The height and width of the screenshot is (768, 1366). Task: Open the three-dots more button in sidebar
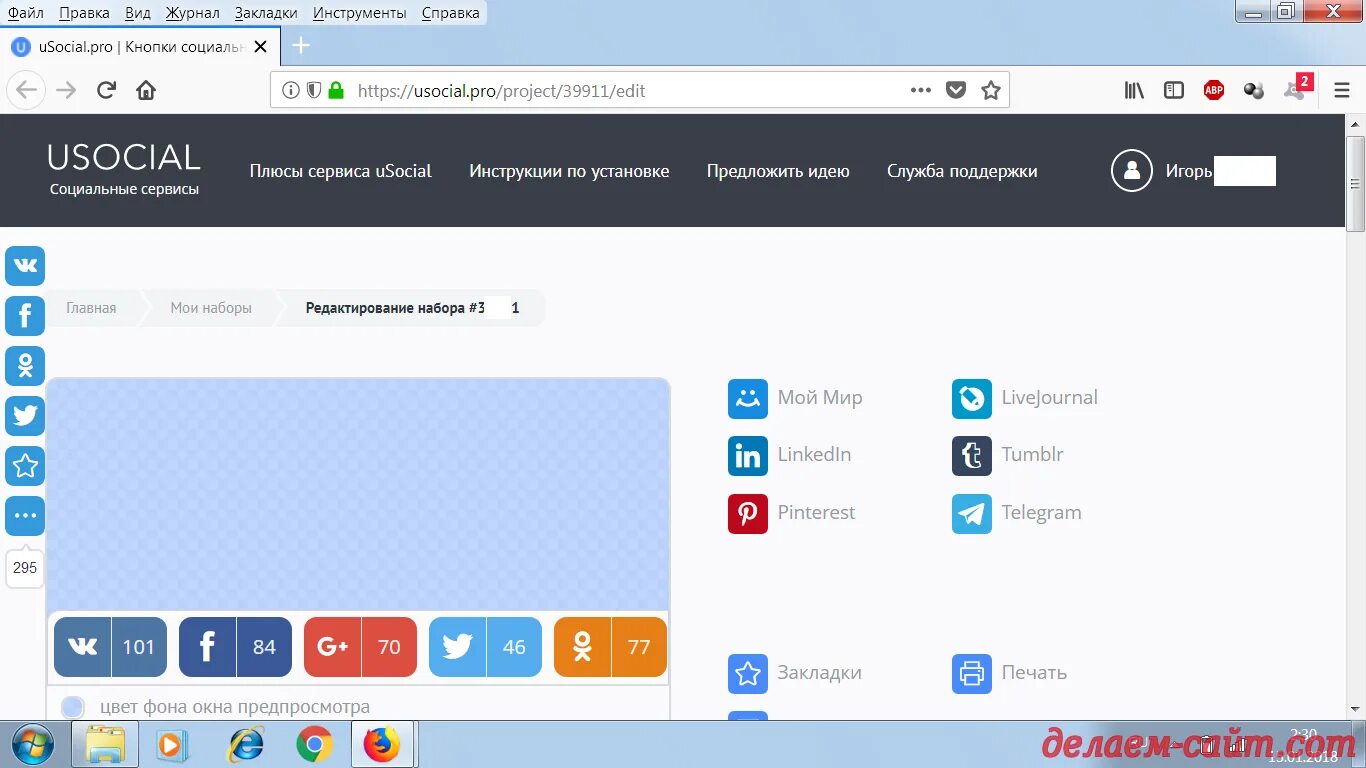(x=25, y=516)
